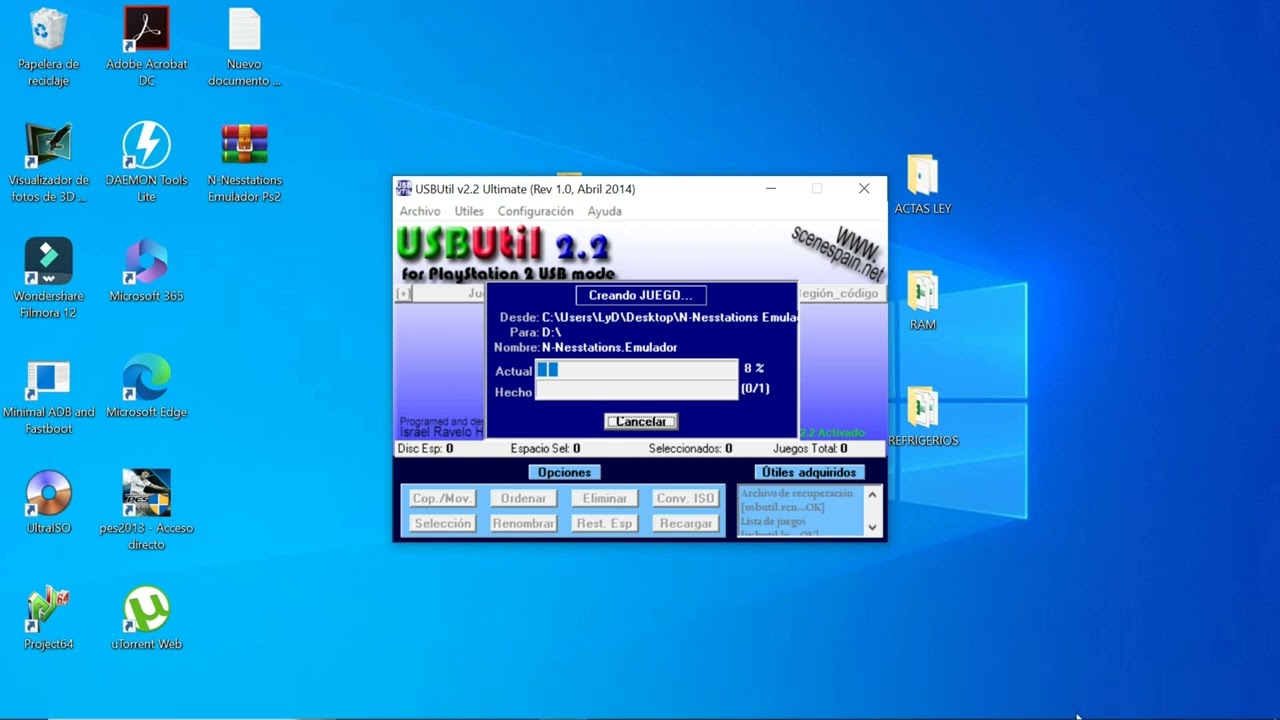This screenshot has width=1280, height=720.
Task: Open the Configuración menu
Action: click(535, 211)
